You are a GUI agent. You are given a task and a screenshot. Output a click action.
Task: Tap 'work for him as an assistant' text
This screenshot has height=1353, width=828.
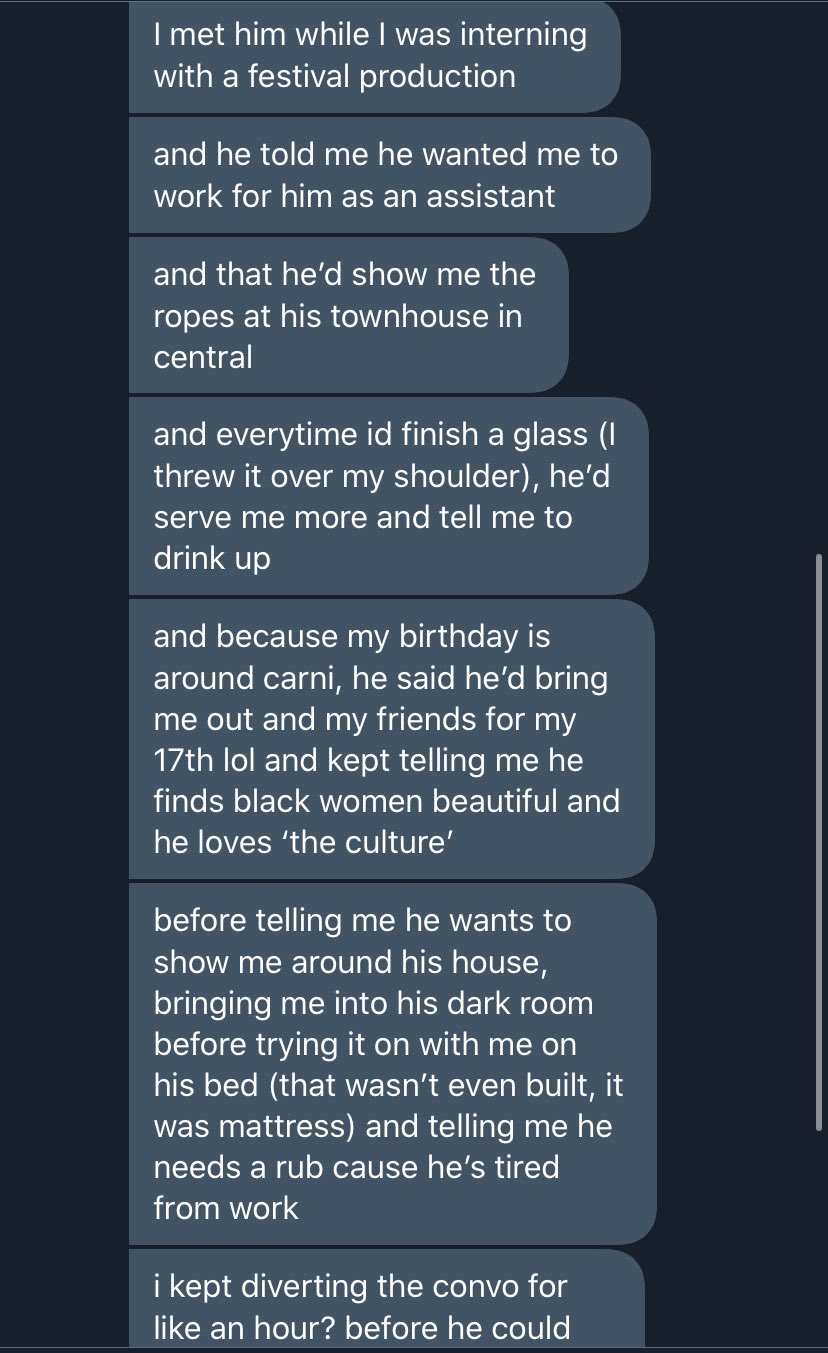pos(354,196)
